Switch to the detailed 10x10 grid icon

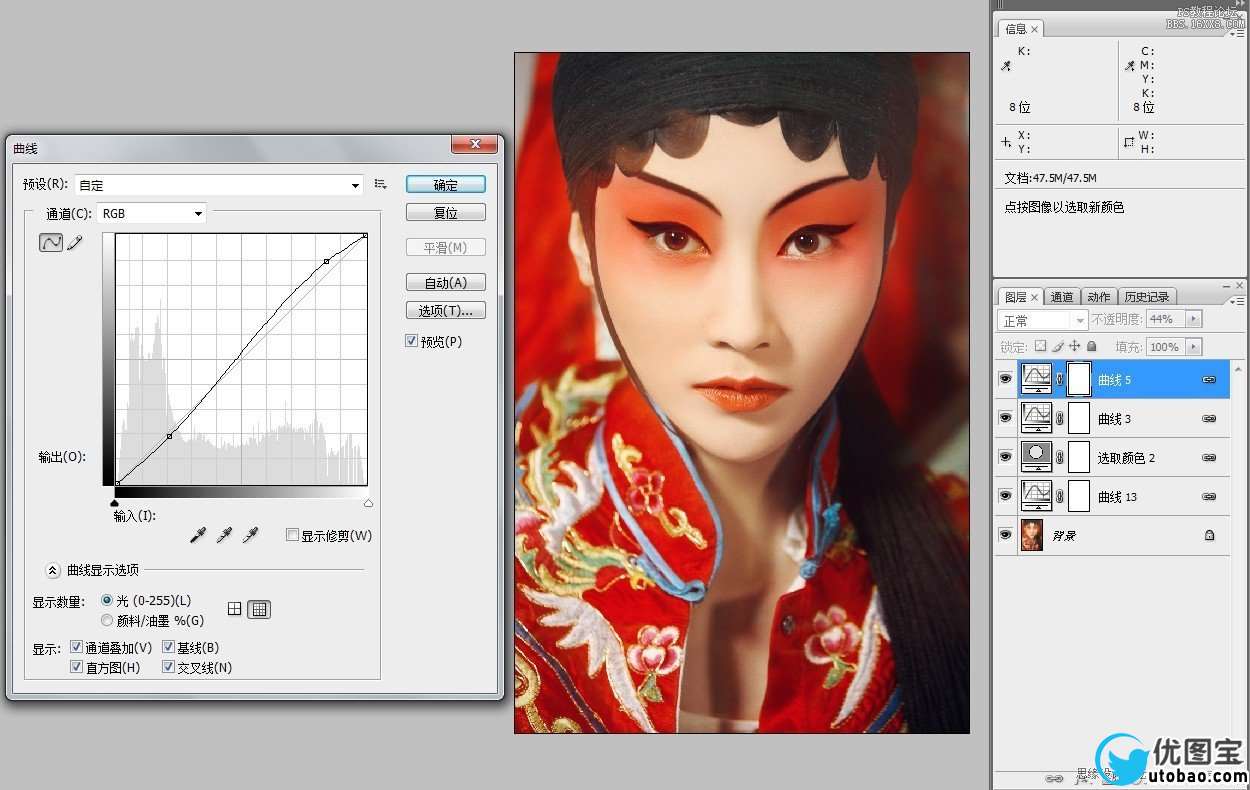[259, 608]
